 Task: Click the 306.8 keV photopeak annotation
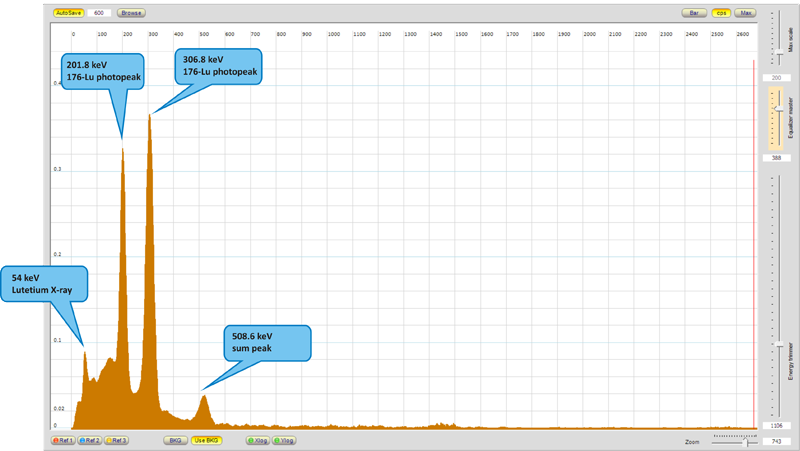coord(219,66)
